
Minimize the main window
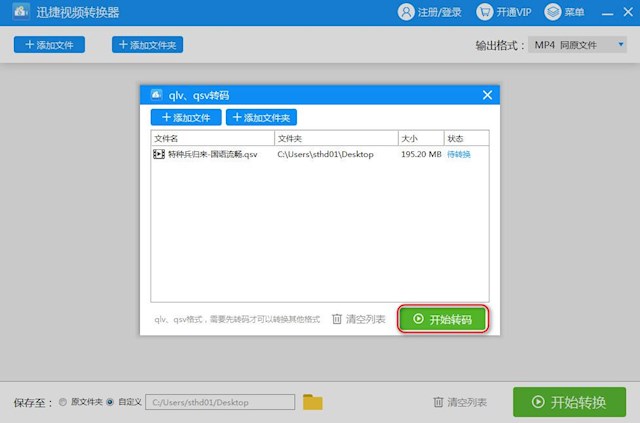(607, 13)
